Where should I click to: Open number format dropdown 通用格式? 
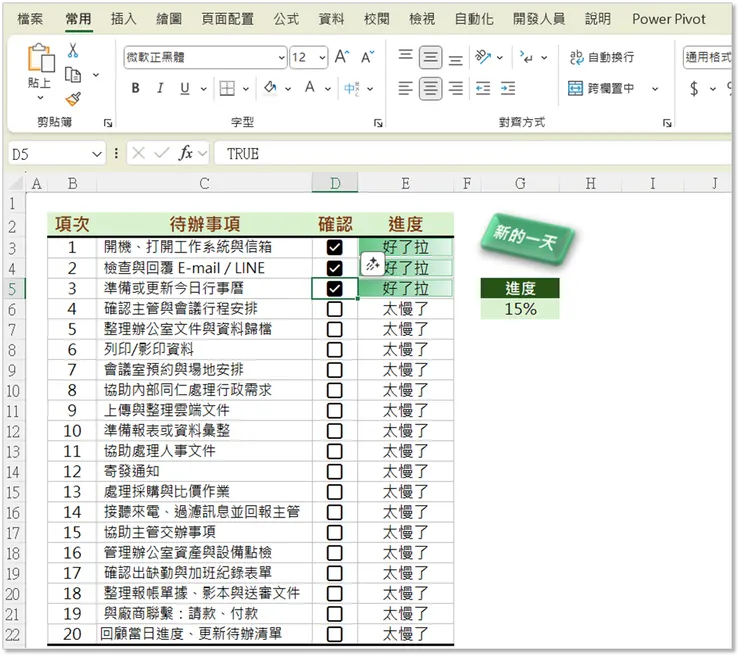[707, 58]
